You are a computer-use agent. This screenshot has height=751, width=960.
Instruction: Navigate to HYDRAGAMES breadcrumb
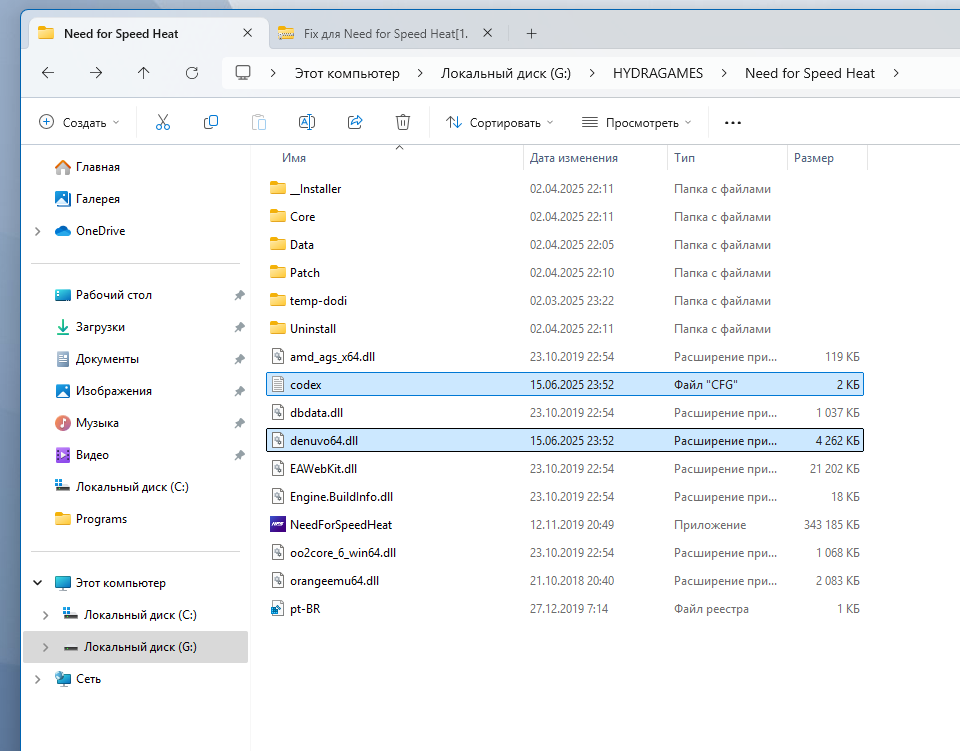point(658,73)
